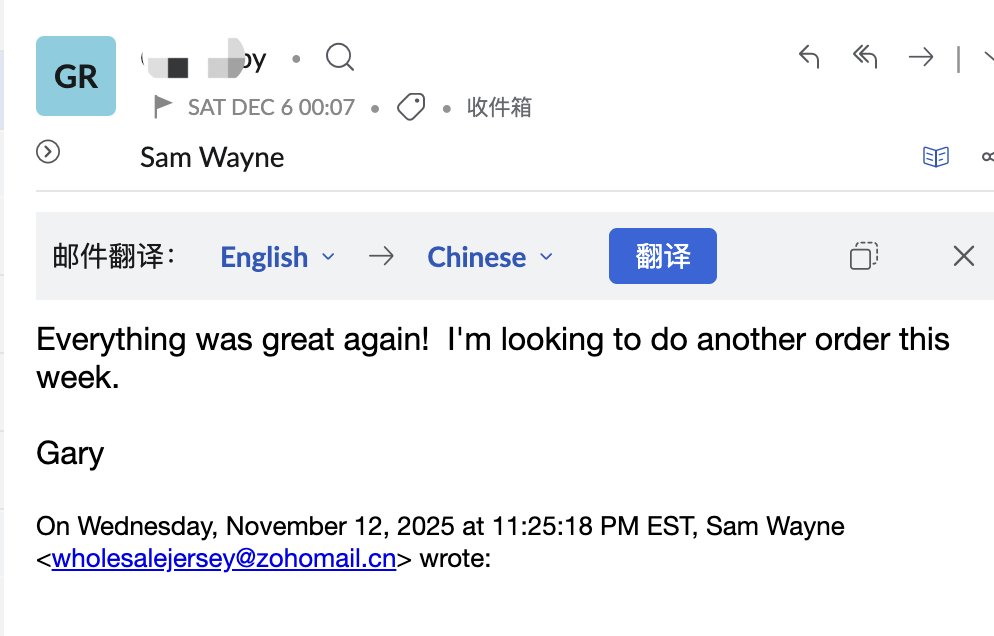This screenshot has width=994, height=636.
Task: Open the Chinese target language dropdown
Action: 489,257
